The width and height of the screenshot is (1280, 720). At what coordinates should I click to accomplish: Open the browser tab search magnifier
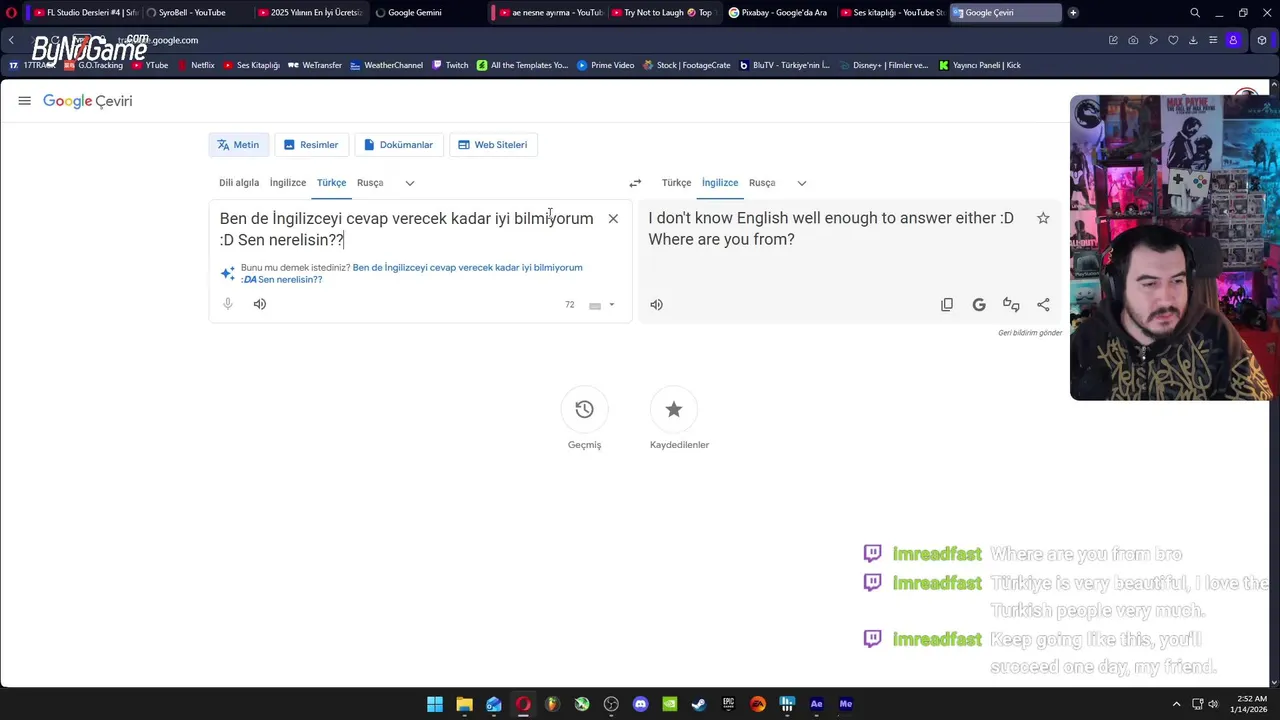1195,13
